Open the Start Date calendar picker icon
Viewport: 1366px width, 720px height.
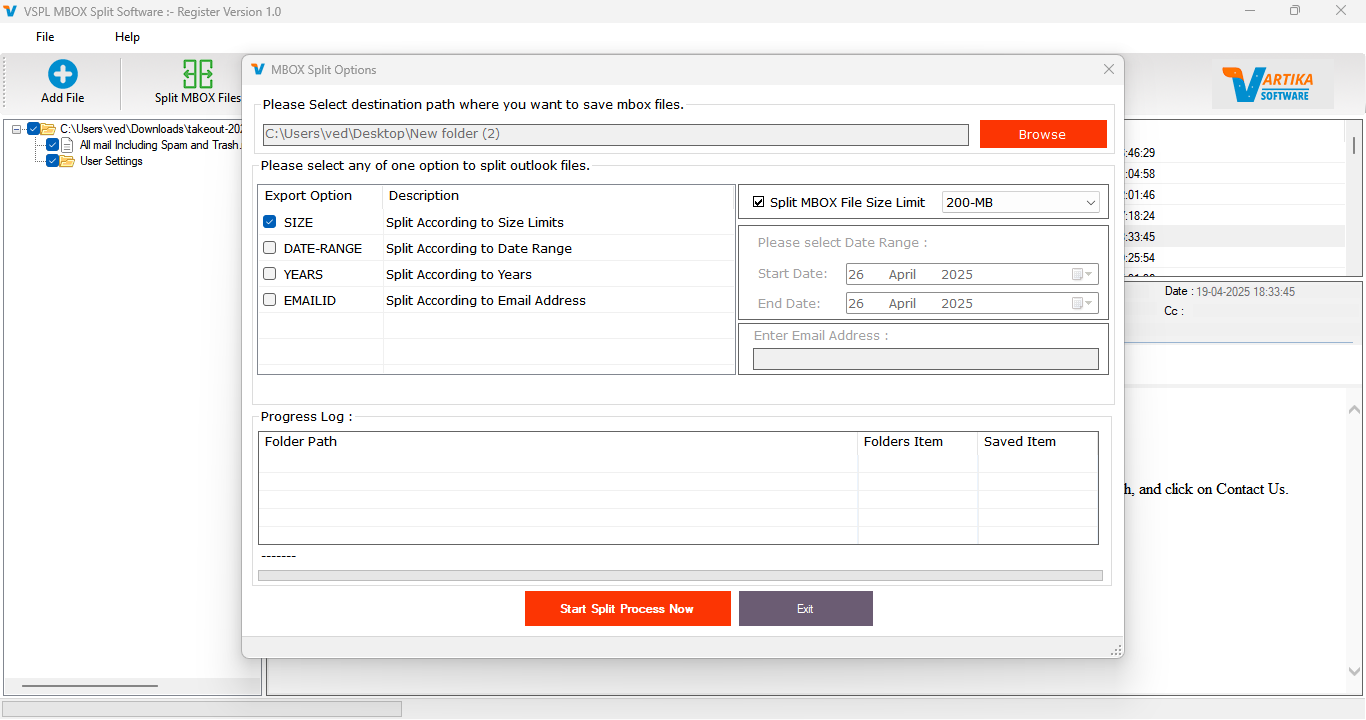click(1082, 274)
